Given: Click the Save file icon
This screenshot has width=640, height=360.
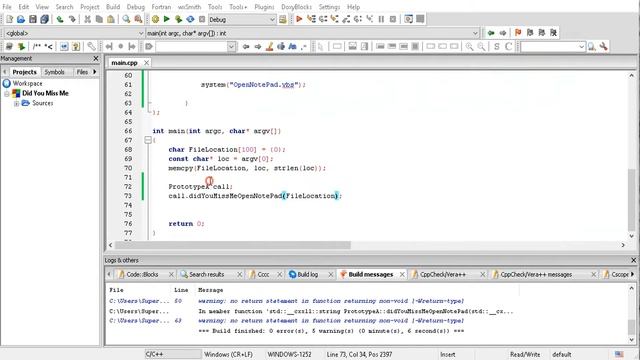Looking at the screenshot, I should coord(33,19).
